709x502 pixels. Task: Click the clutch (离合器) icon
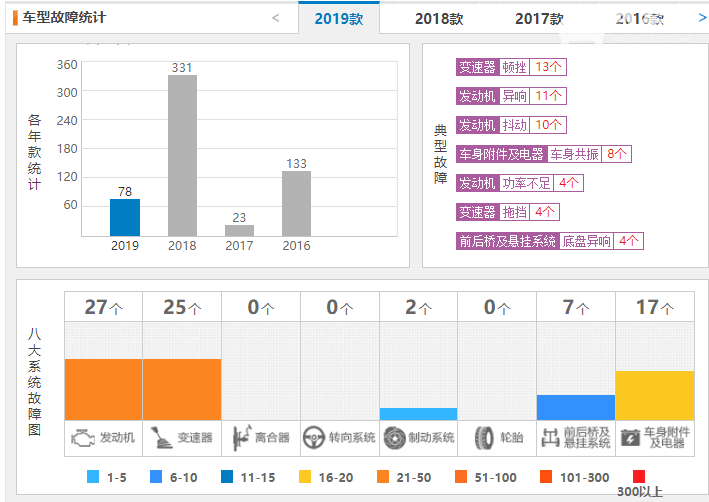[241, 438]
